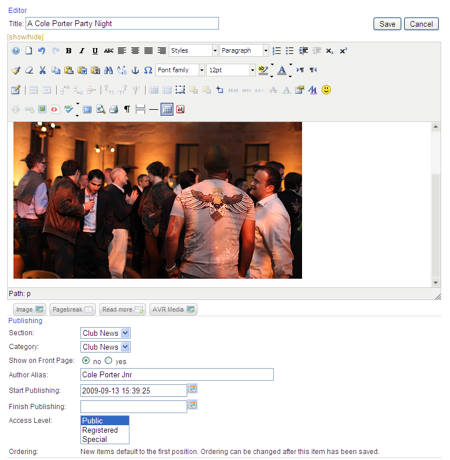
Task: Open the 12pt font size dropdown
Action: [x=231, y=70]
